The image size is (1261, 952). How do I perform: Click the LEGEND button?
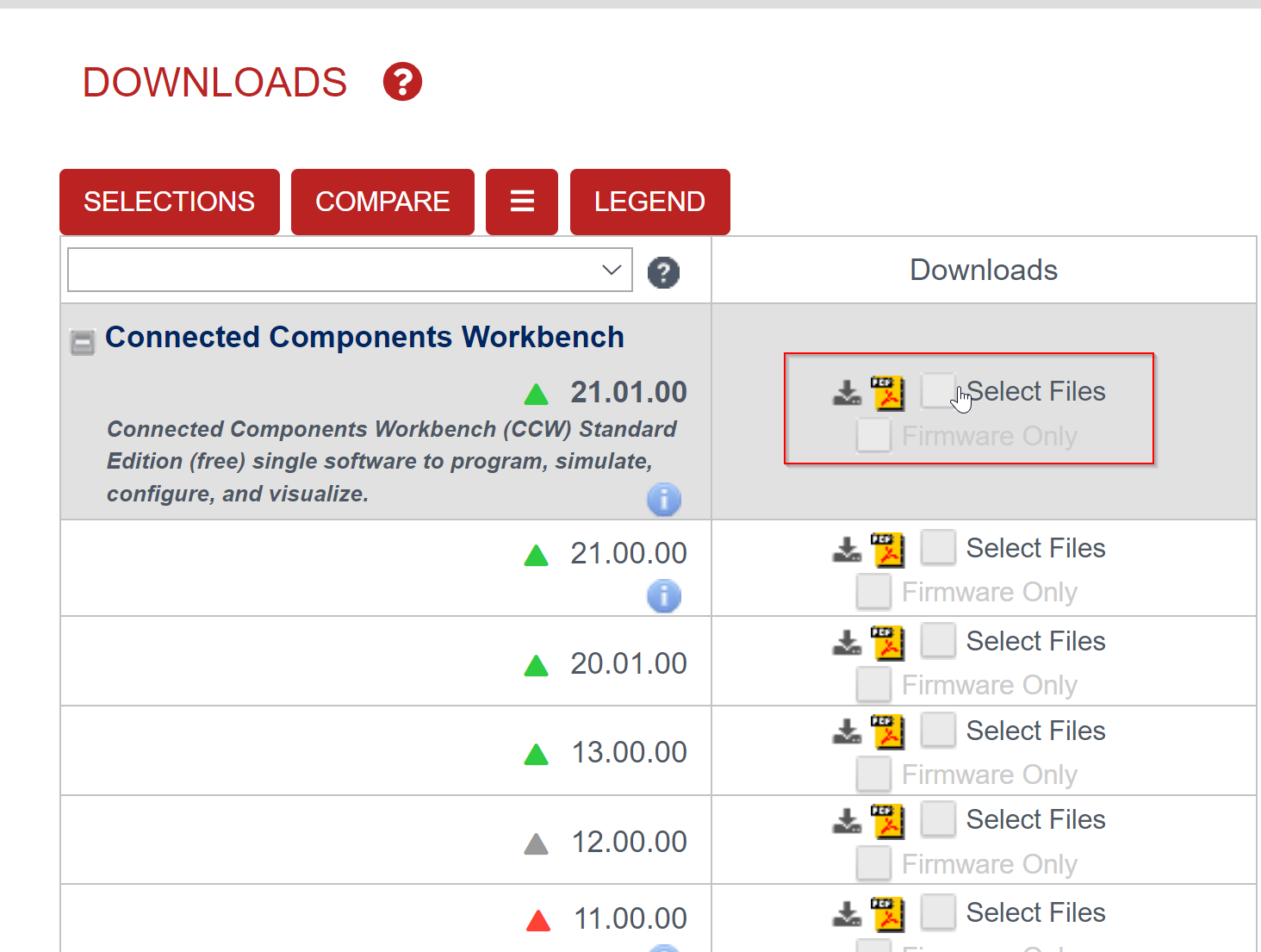(650, 202)
